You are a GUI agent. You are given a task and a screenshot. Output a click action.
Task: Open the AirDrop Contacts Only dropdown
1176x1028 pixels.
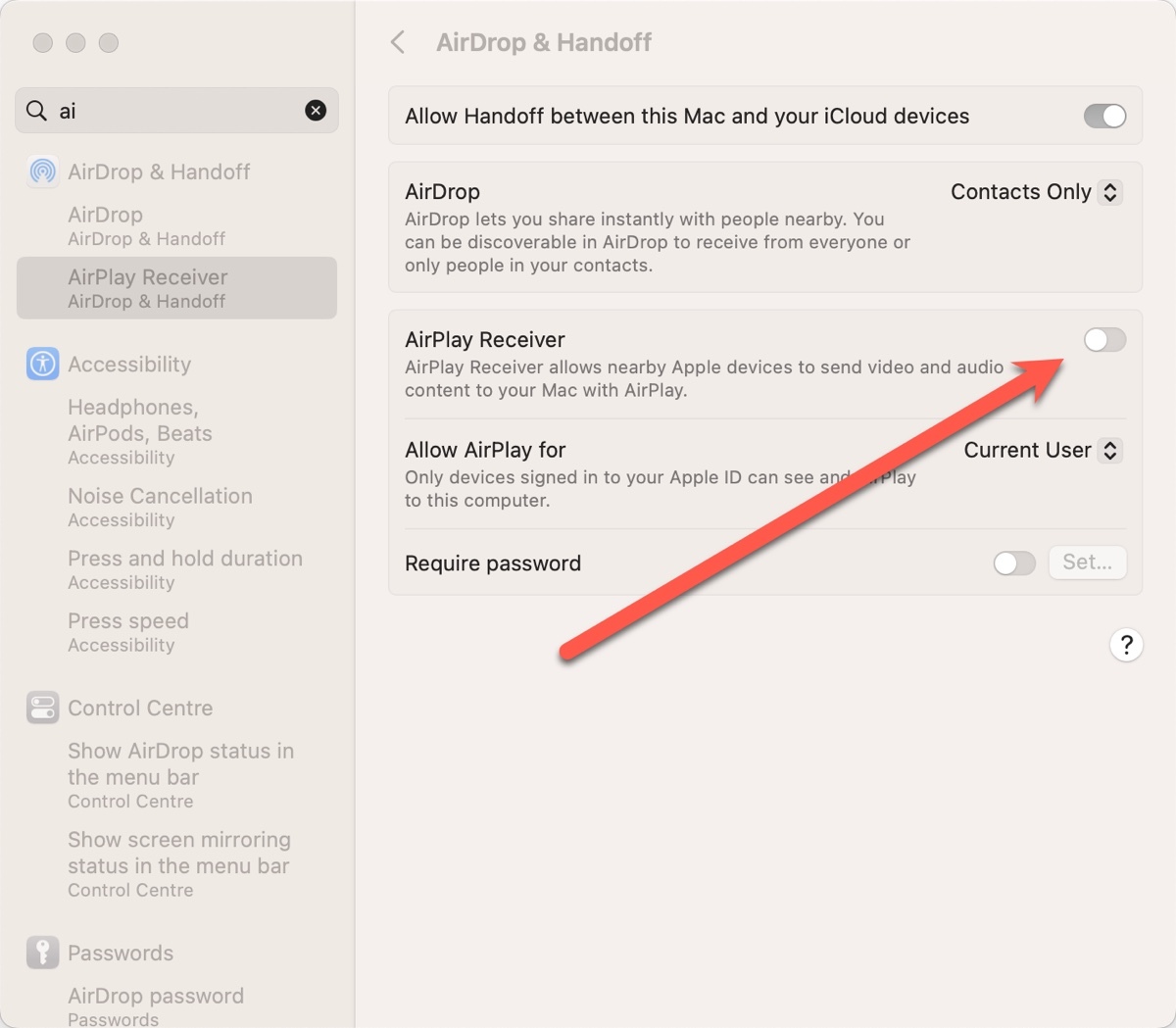click(x=1035, y=192)
